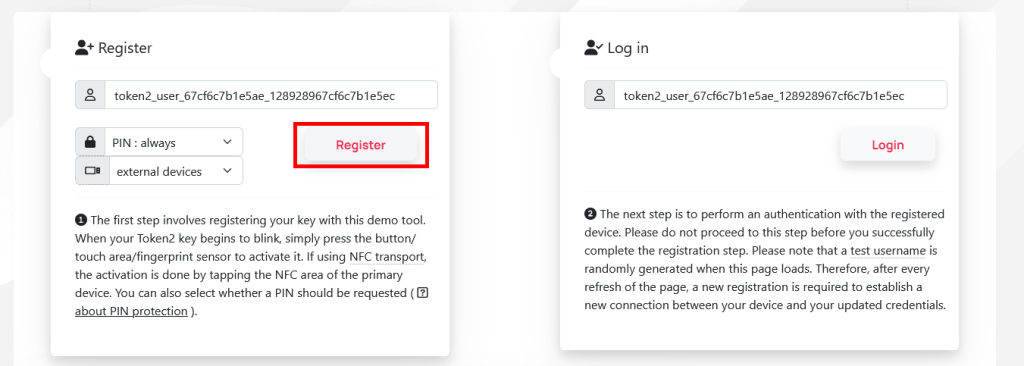Click the chevron on the PIN dropdown
1024x366 pixels.
coord(227,142)
